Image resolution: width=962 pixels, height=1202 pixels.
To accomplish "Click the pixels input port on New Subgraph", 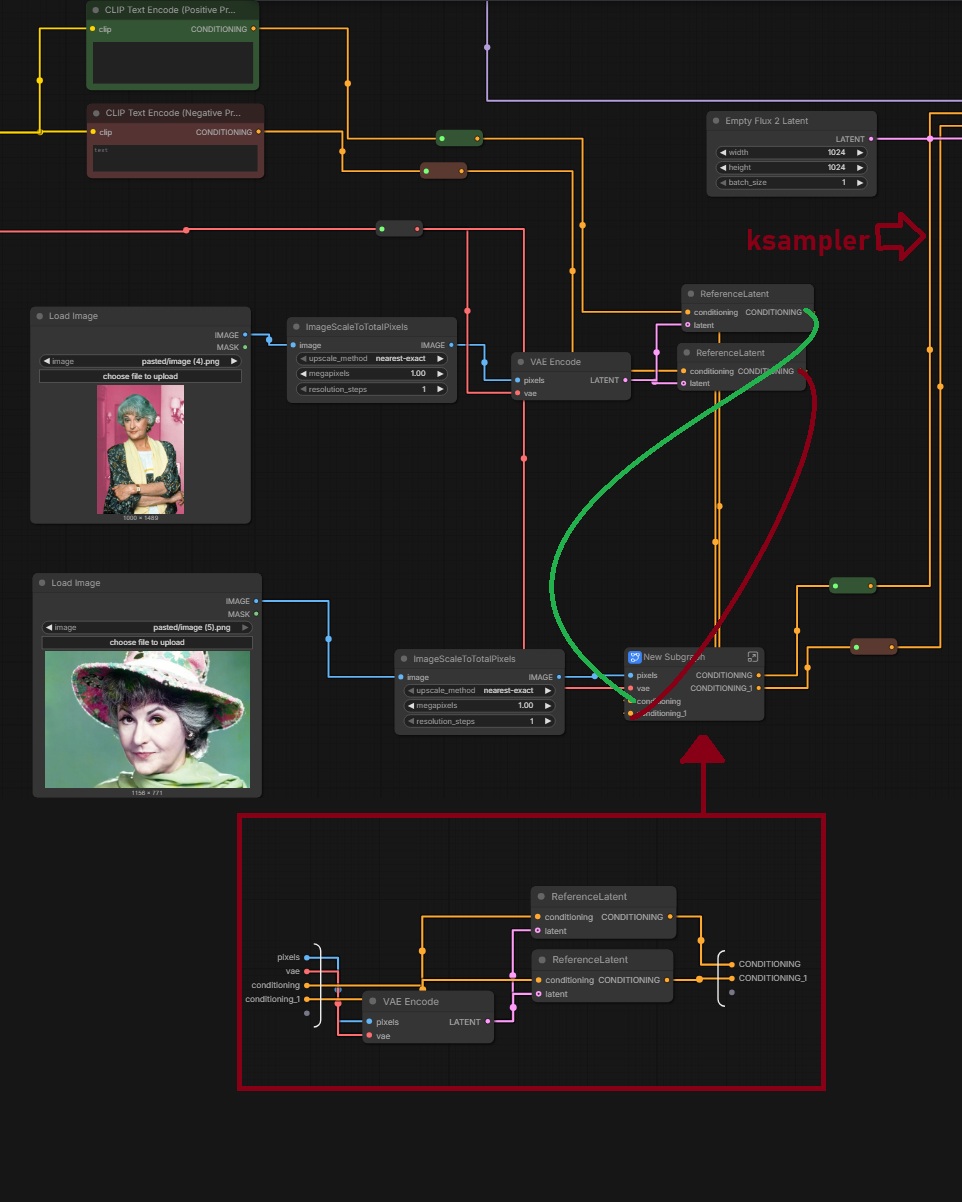I will (x=631, y=675).
